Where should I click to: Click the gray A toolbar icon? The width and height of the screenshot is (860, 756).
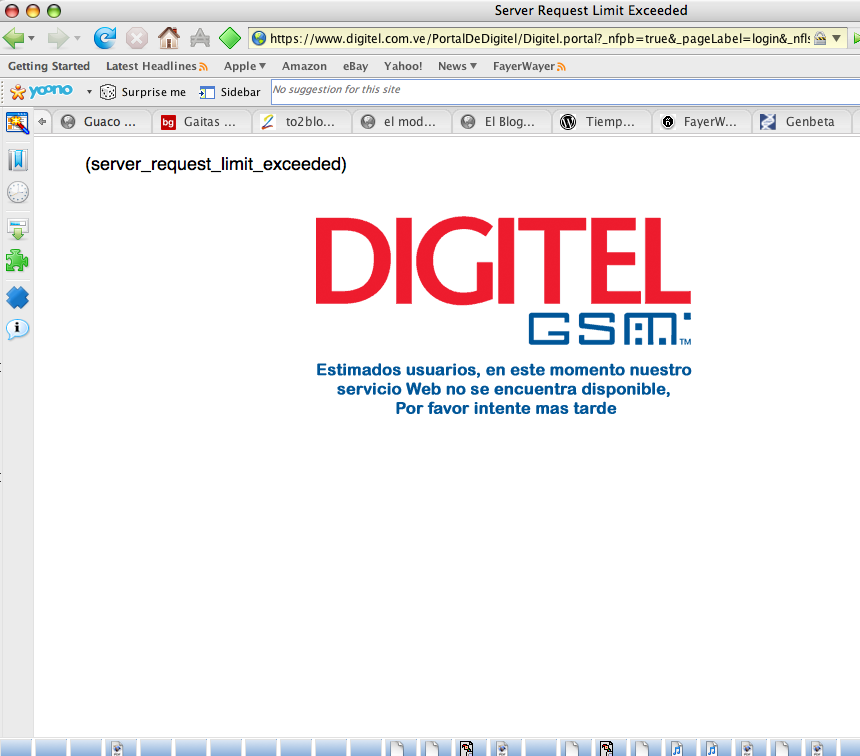tap(200, 38)
